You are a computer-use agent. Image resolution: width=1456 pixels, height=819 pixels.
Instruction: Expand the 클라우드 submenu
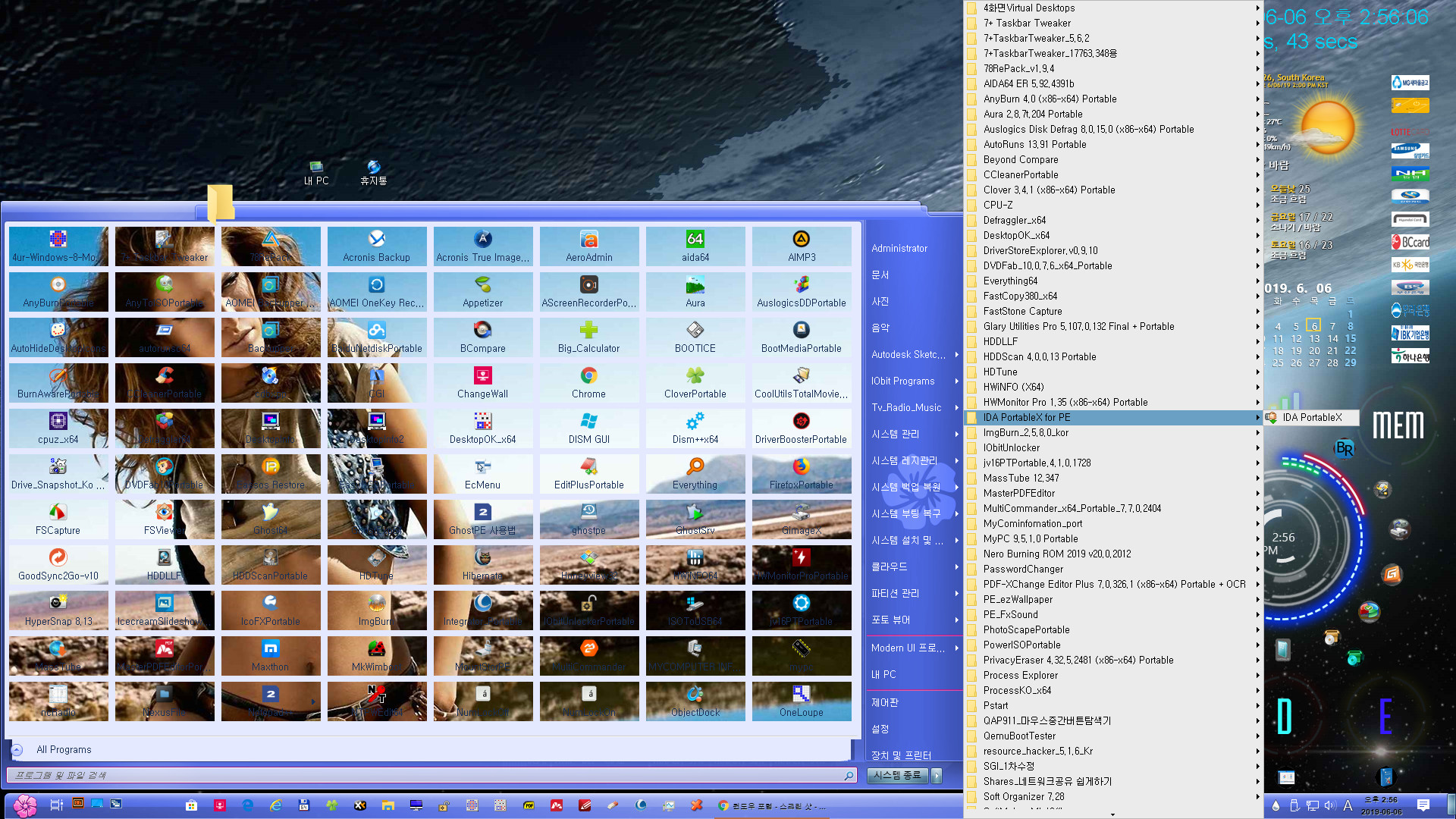click(915, 566)
